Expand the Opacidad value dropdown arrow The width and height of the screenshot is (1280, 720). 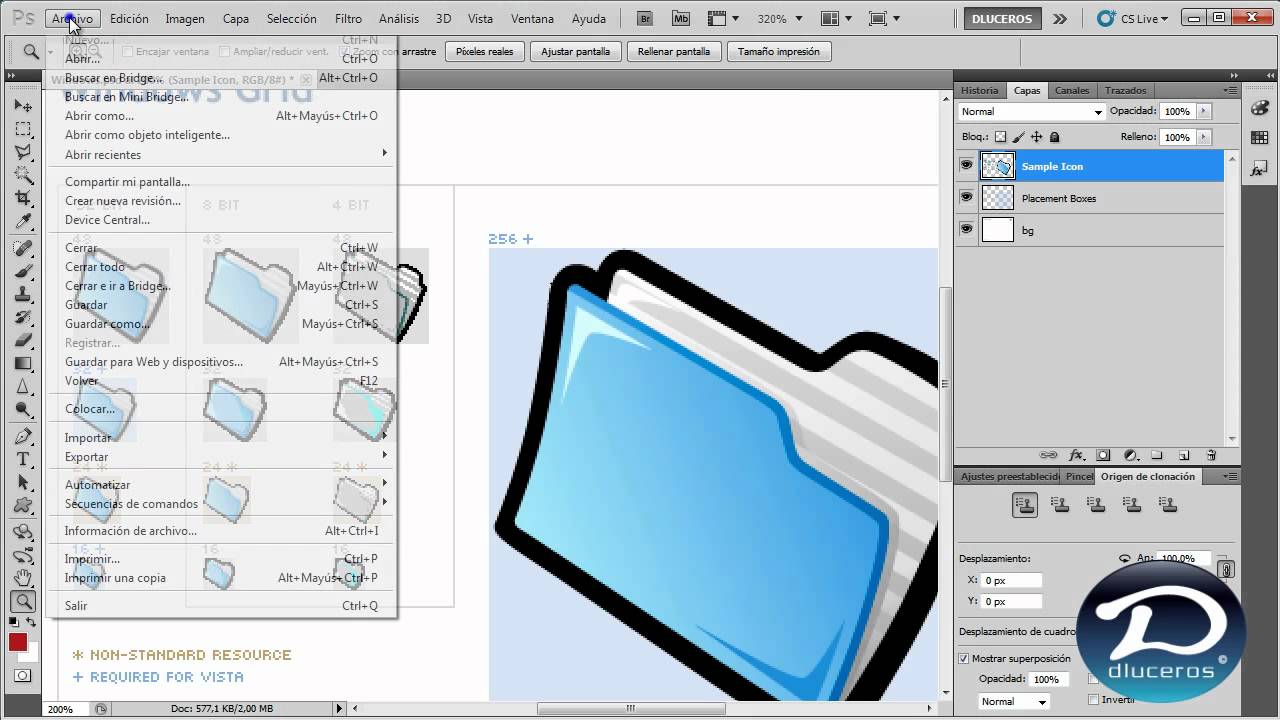coord(1203,111)
